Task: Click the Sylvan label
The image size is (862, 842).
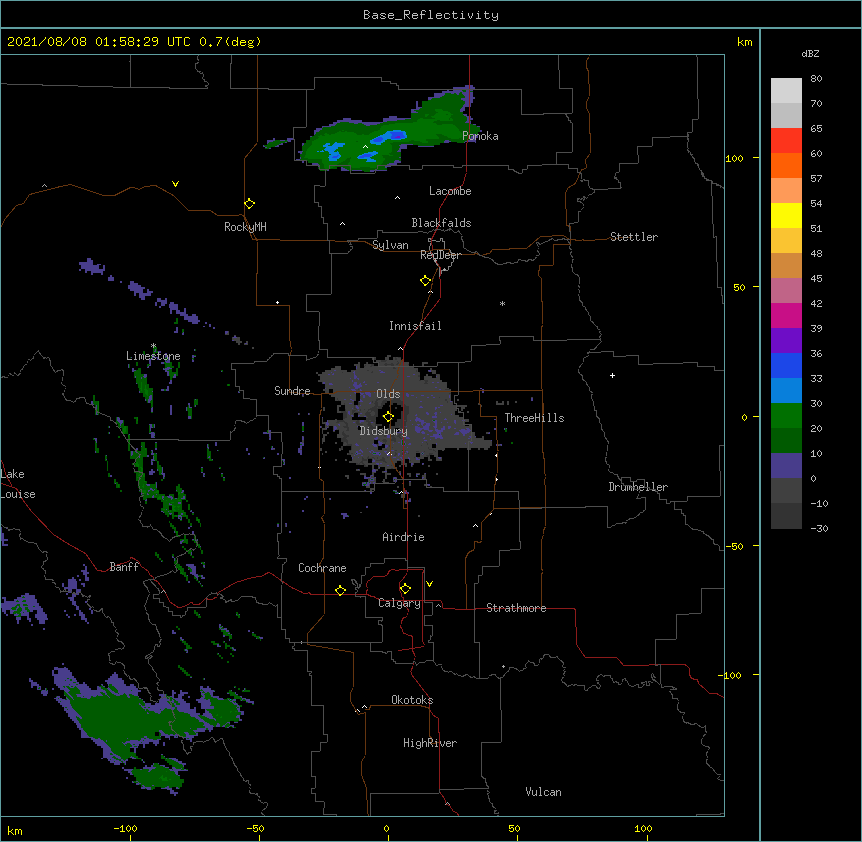Action: tap(390, 245)
